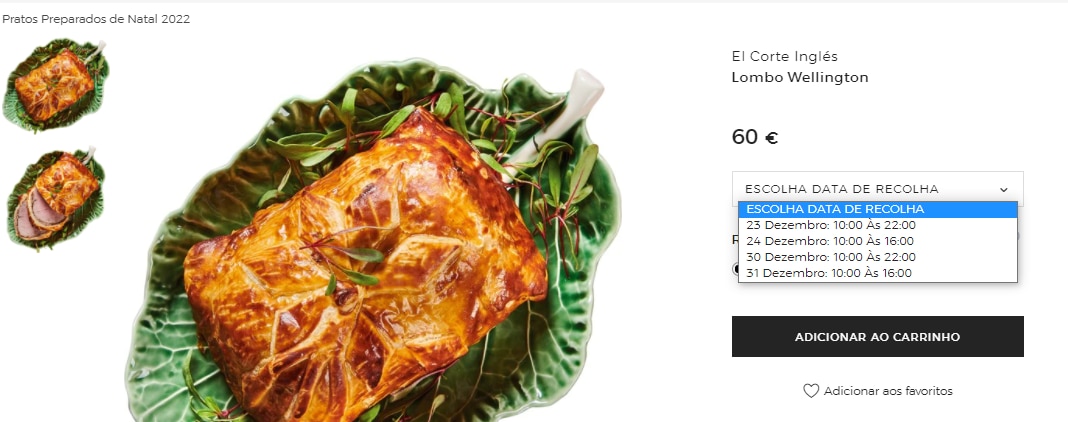Viewport: 1068px width, 422px height.
Task: Show the whole Wellington thumbnail image
Action: pos(56,86)
